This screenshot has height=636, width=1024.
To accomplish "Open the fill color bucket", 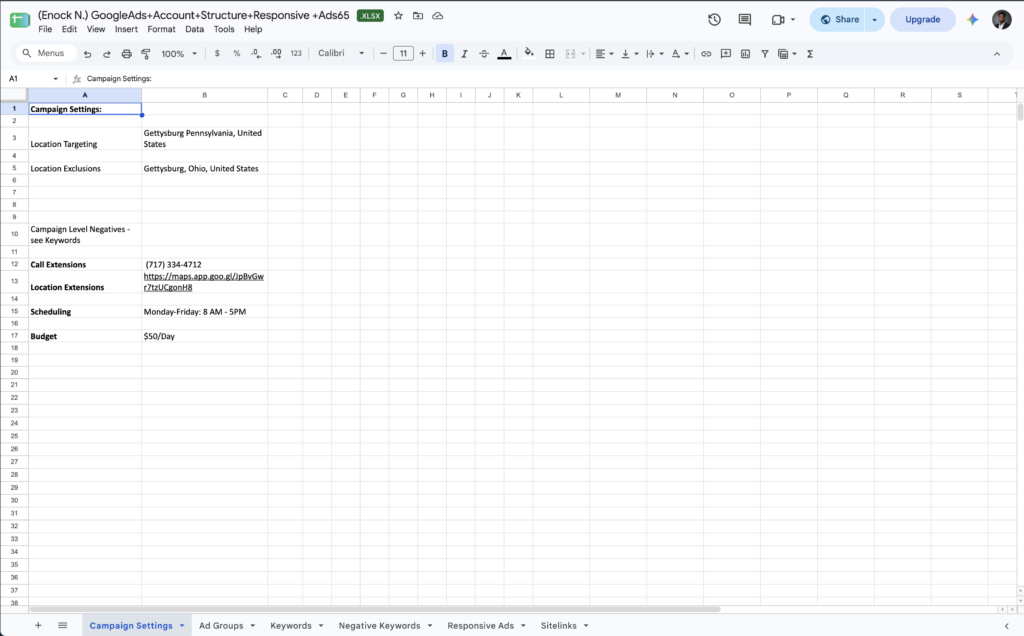I will [529, 54].
